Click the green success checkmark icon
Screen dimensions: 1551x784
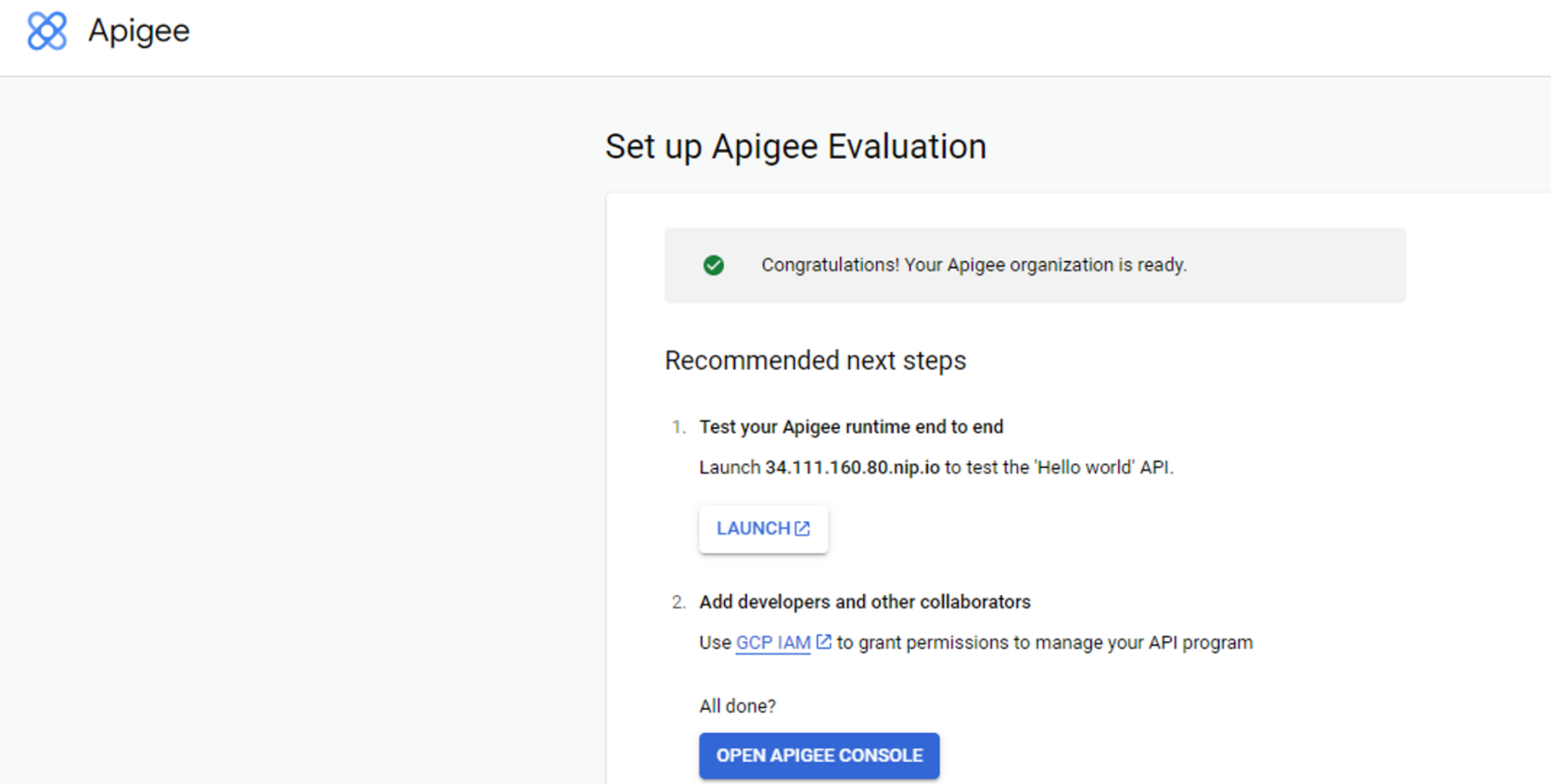tap(713, 266)
